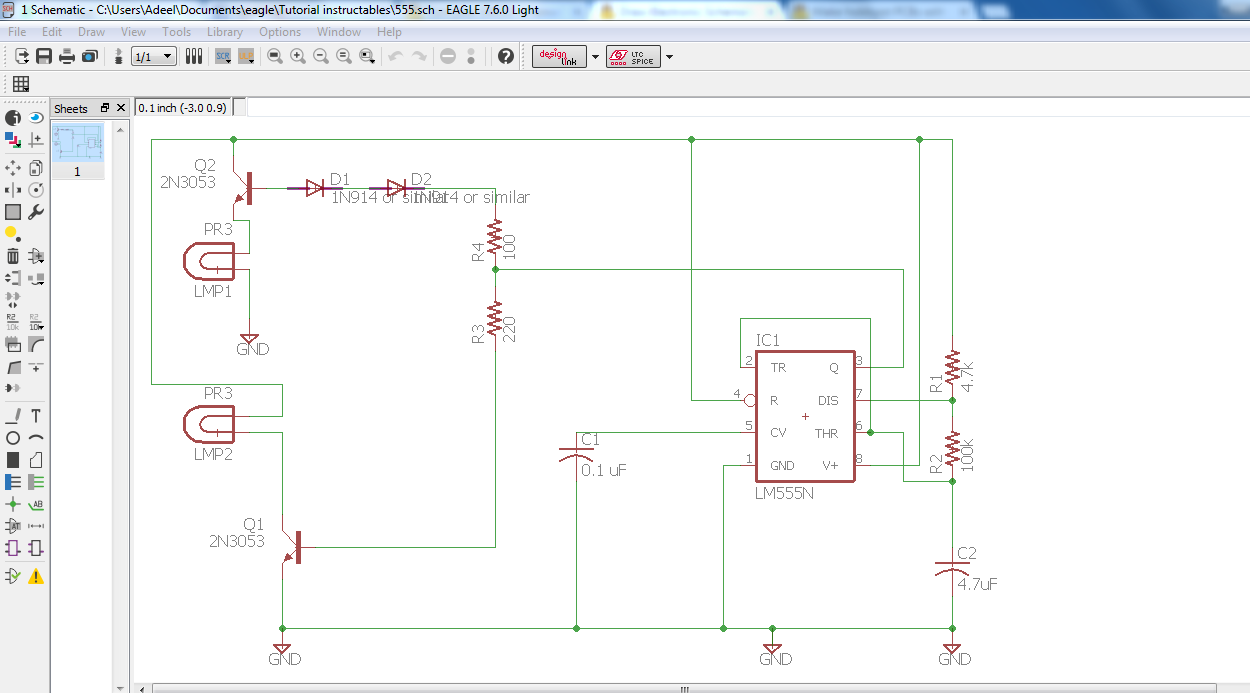
Task: Select the Mirror tool
Action: (x=12, y=189)
